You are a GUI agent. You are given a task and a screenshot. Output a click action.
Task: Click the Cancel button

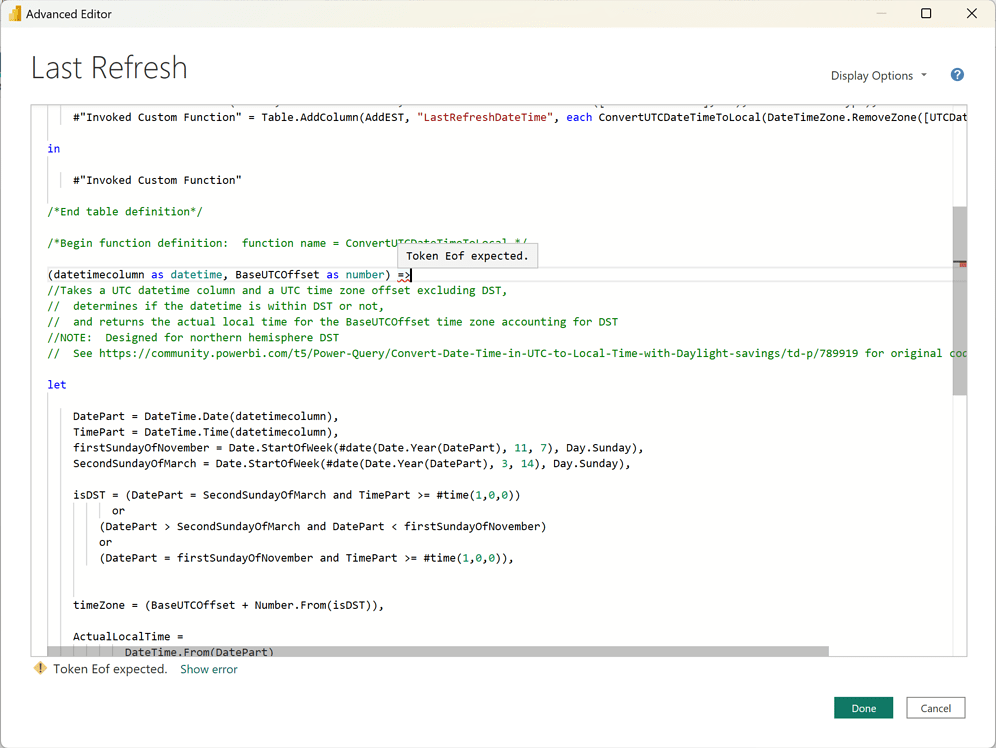(x=935, y=707)
